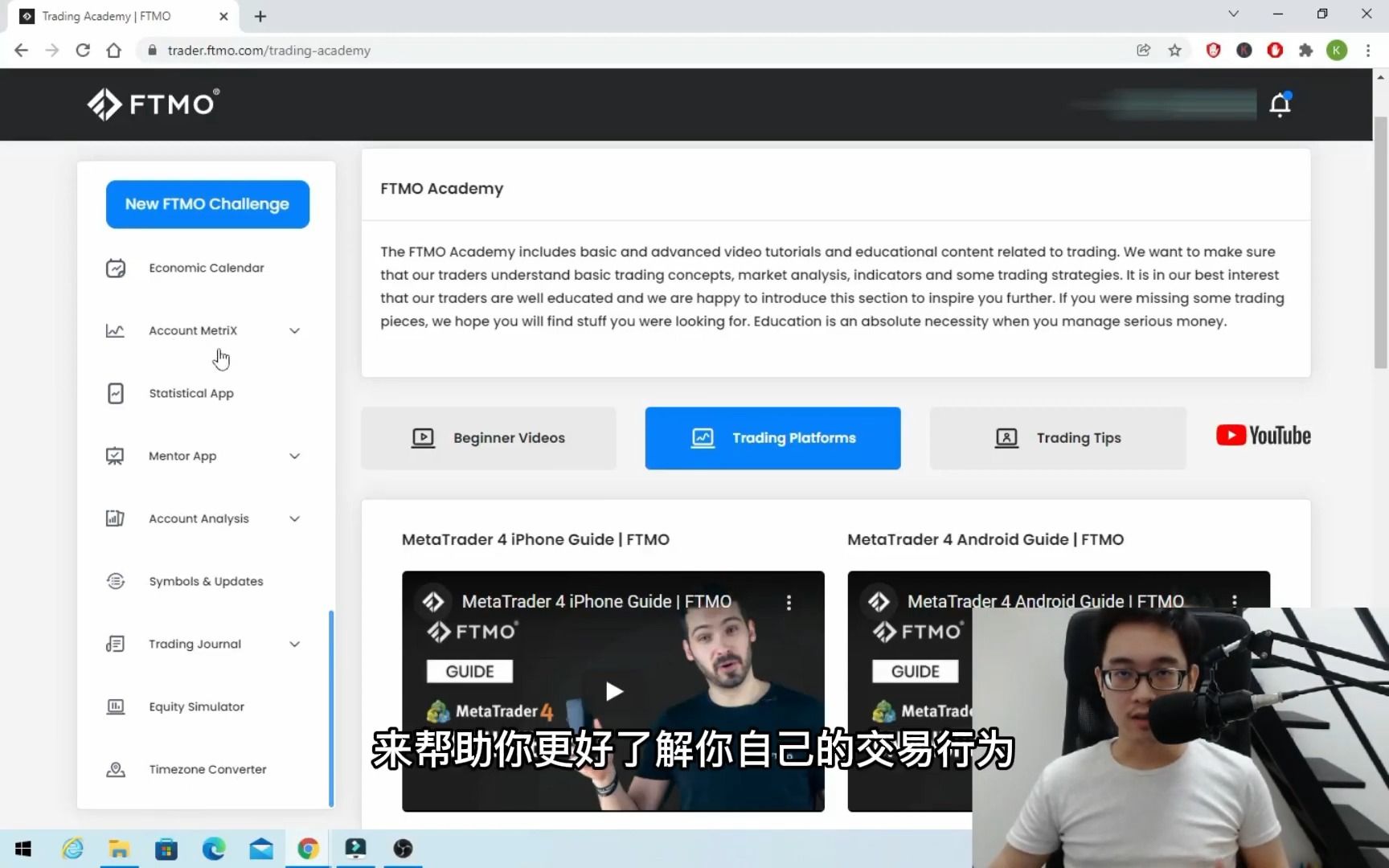The width and height of the screenshot is (1389, 868).
Task: Open Timezone Converter link
Action: 207,769
